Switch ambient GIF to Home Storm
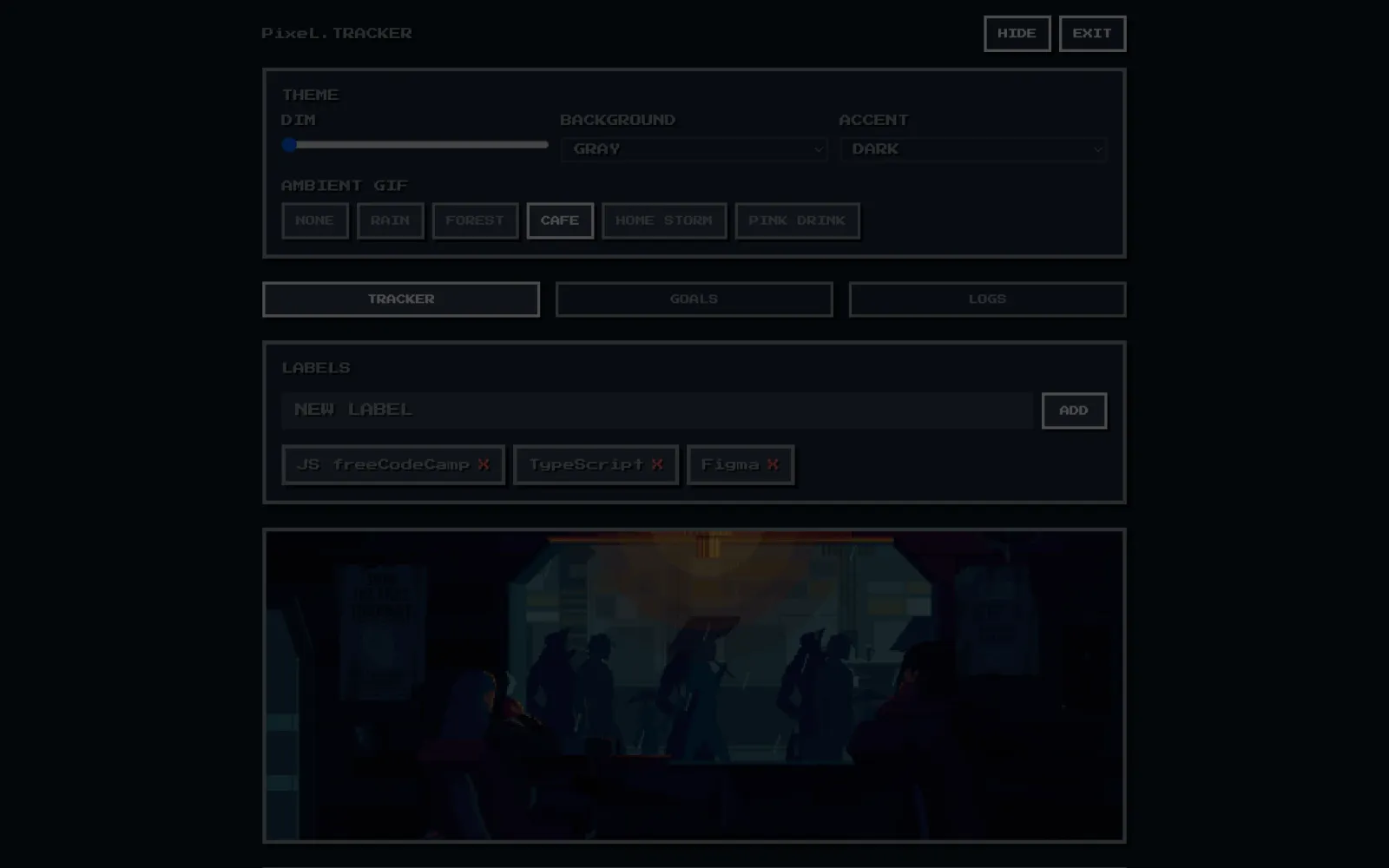The image size is (1389, 868). point(664,220)
